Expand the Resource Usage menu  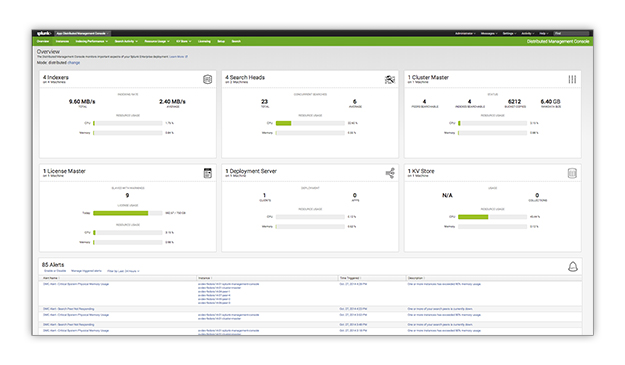pyautogui.click(x=157, y=41)
